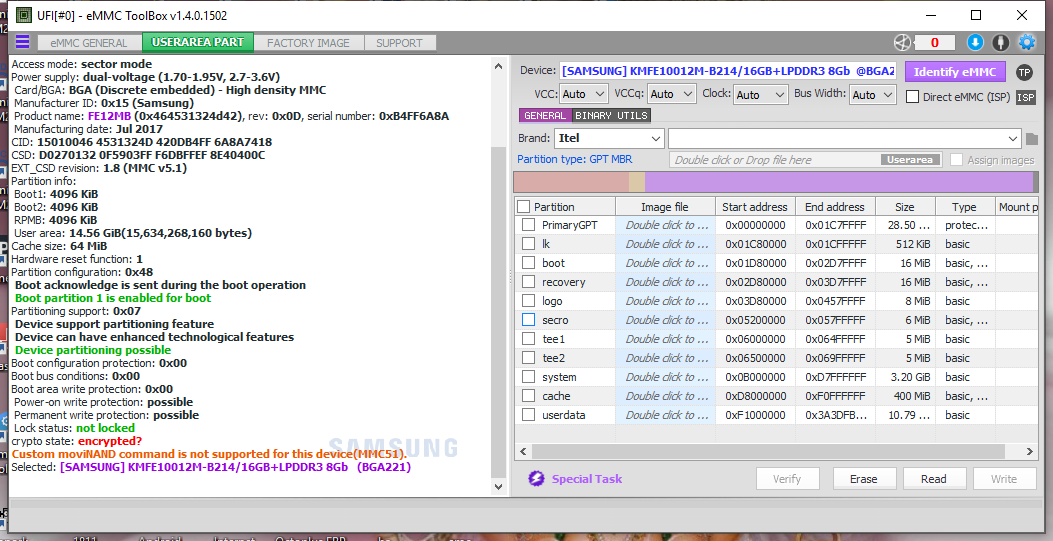Select the GENERAL sub-tab

545,115
